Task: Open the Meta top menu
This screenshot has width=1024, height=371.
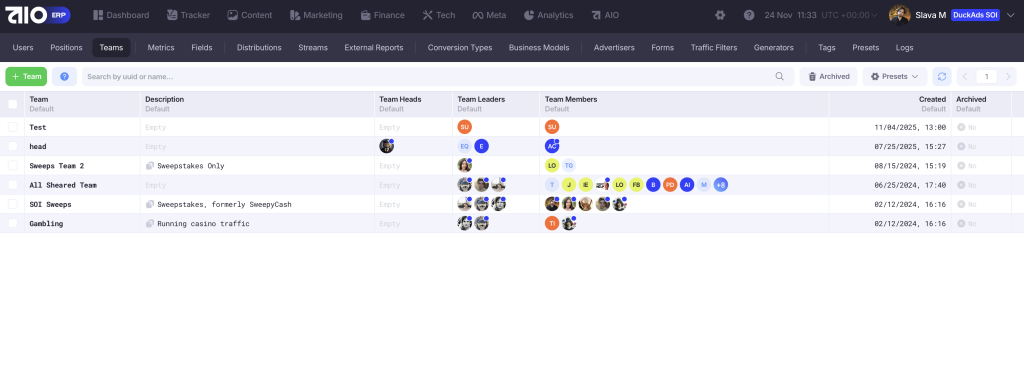Action: pos(489,15)
